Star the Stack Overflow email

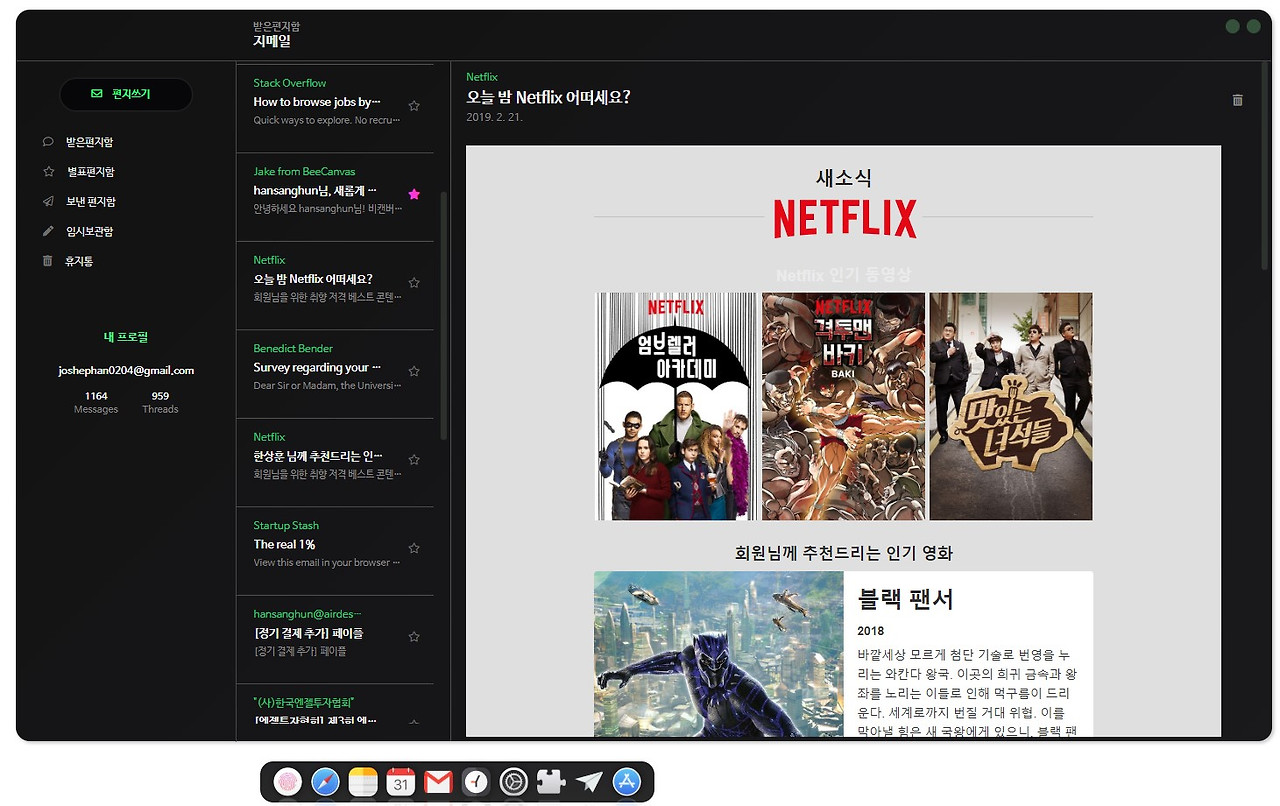414,105
